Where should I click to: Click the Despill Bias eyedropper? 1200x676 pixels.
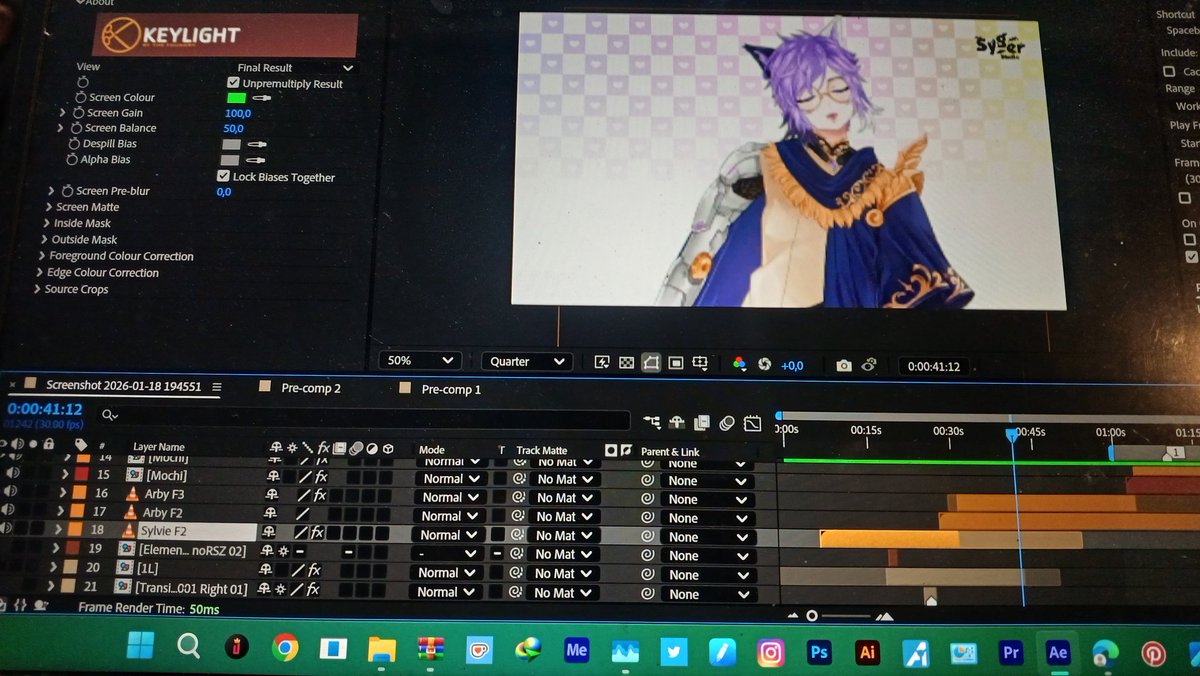coord(257,144)
